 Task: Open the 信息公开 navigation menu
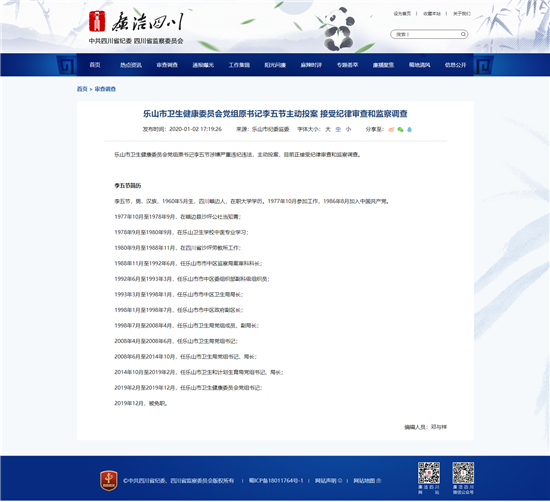coord(455,65)
